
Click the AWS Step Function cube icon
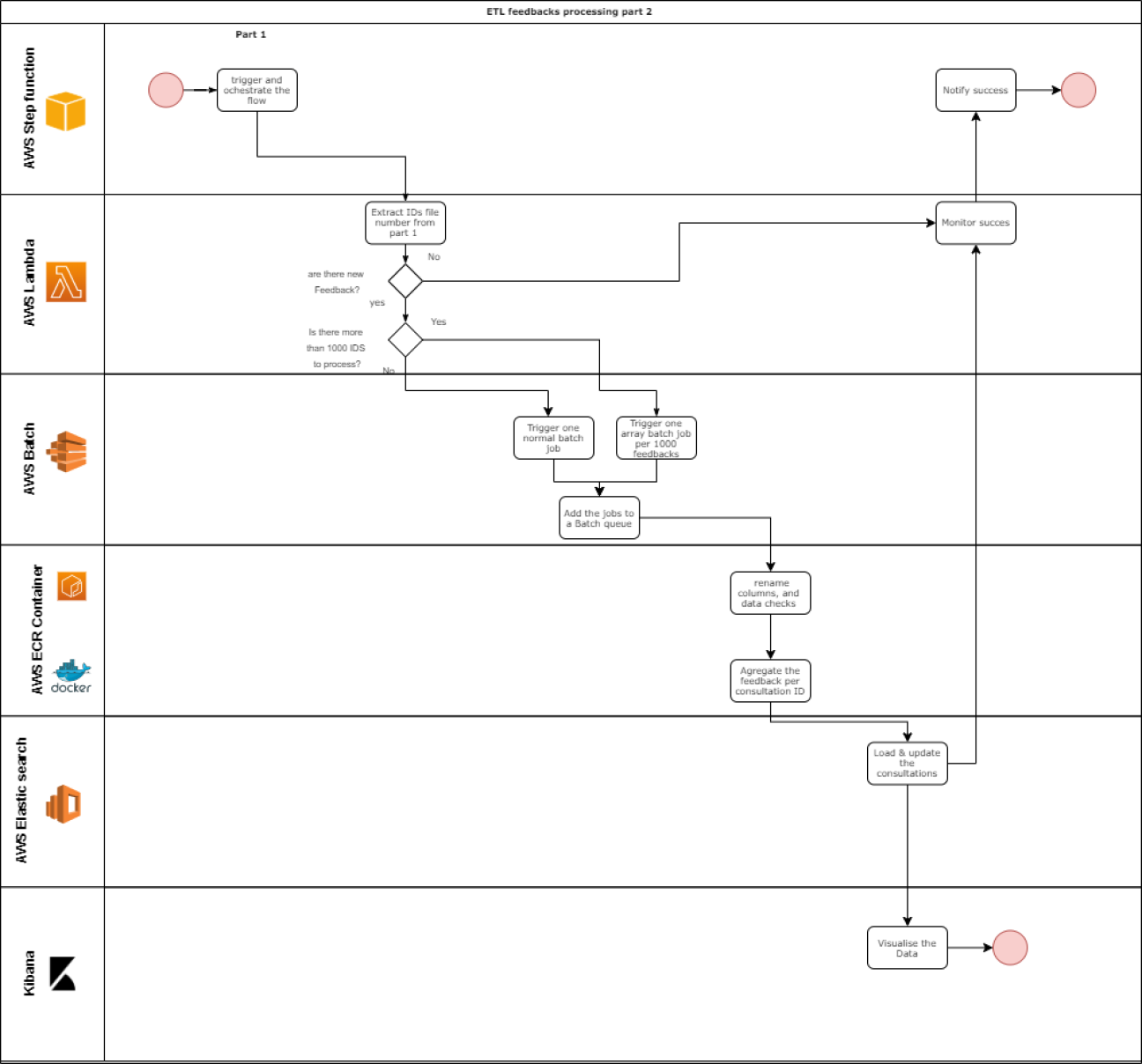pos(65,111)
